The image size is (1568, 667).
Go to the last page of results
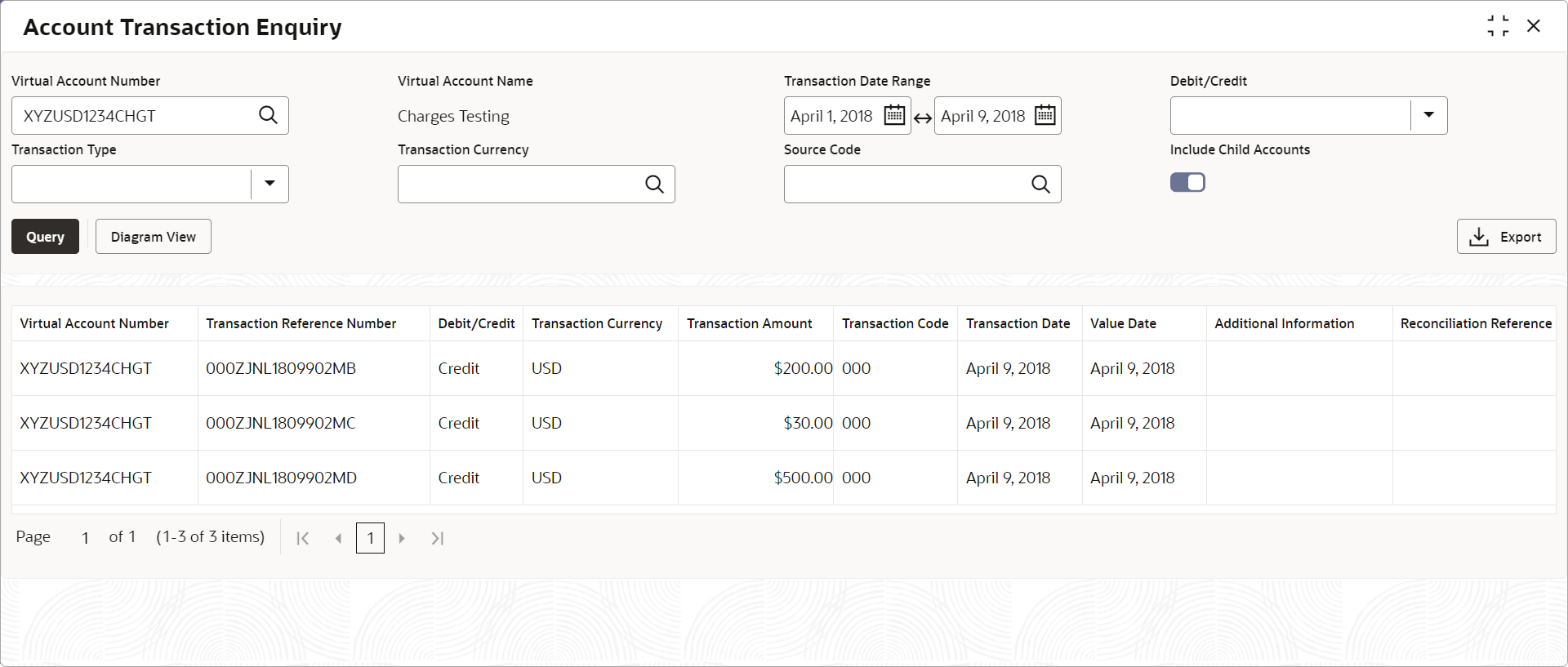coord(438,538)
